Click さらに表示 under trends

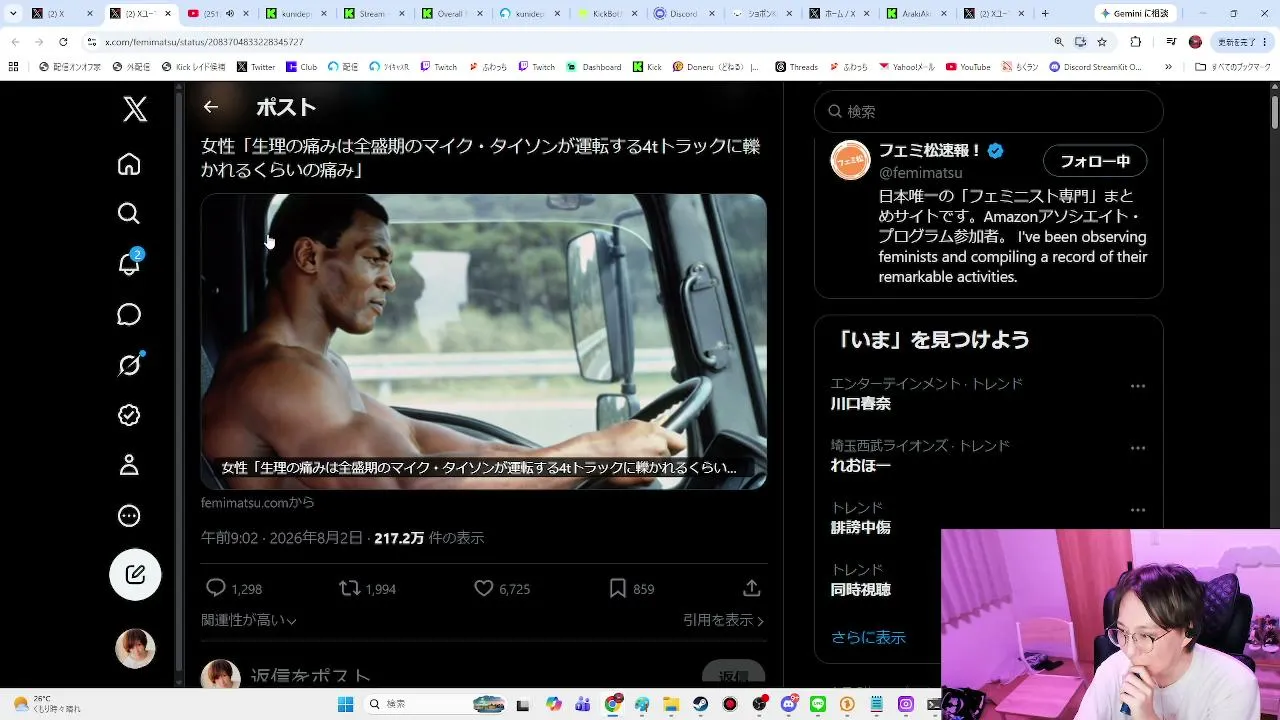click(868, 637)
